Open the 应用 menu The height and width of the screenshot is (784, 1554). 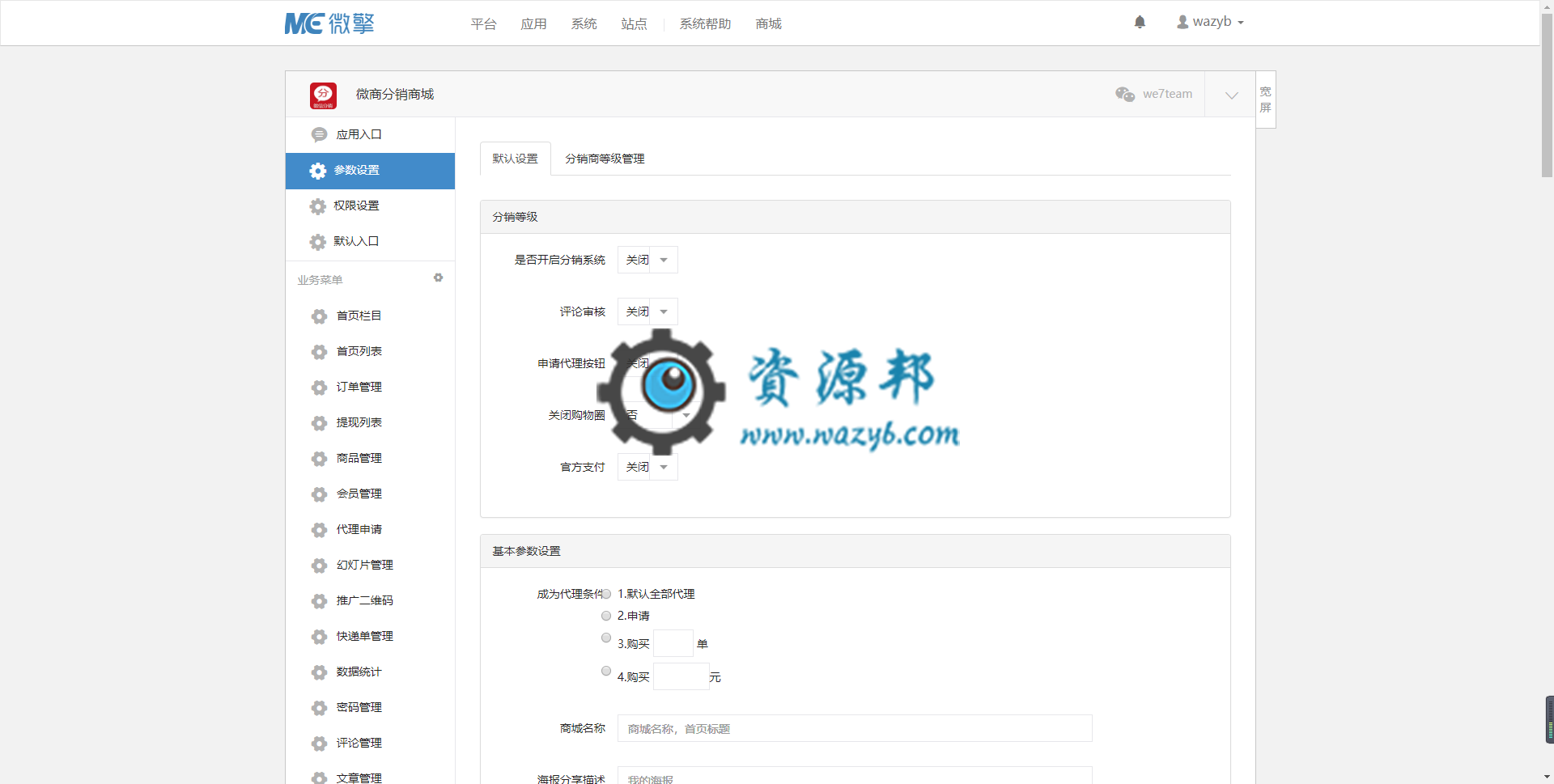[x=533, y=24]
